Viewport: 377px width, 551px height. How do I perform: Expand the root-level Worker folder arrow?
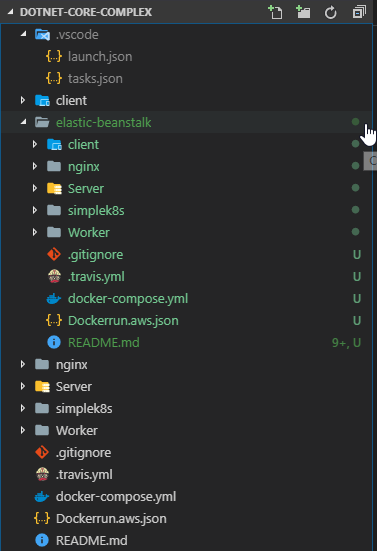(x=23, y=430)
